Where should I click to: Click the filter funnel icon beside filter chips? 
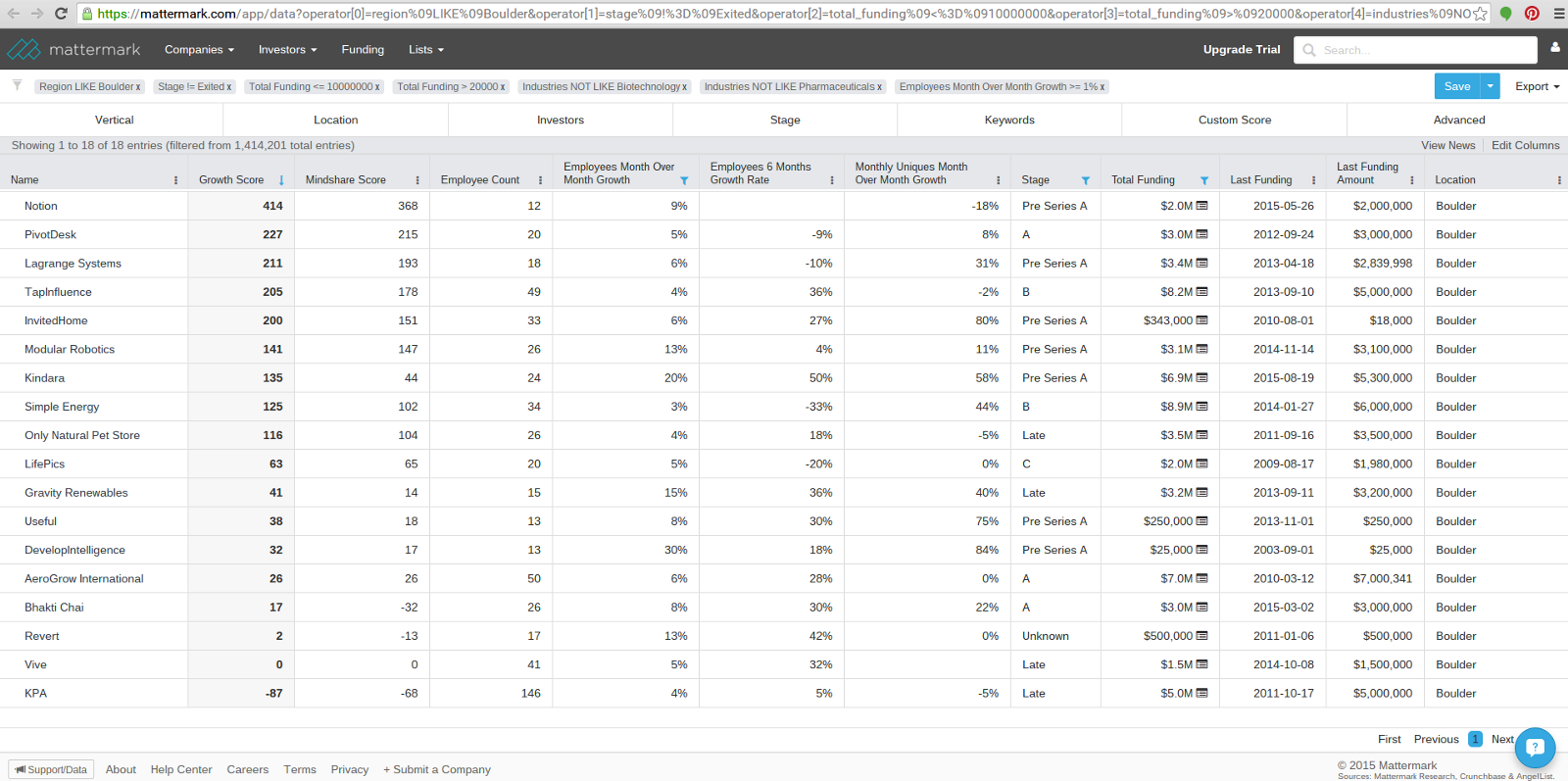17,86
